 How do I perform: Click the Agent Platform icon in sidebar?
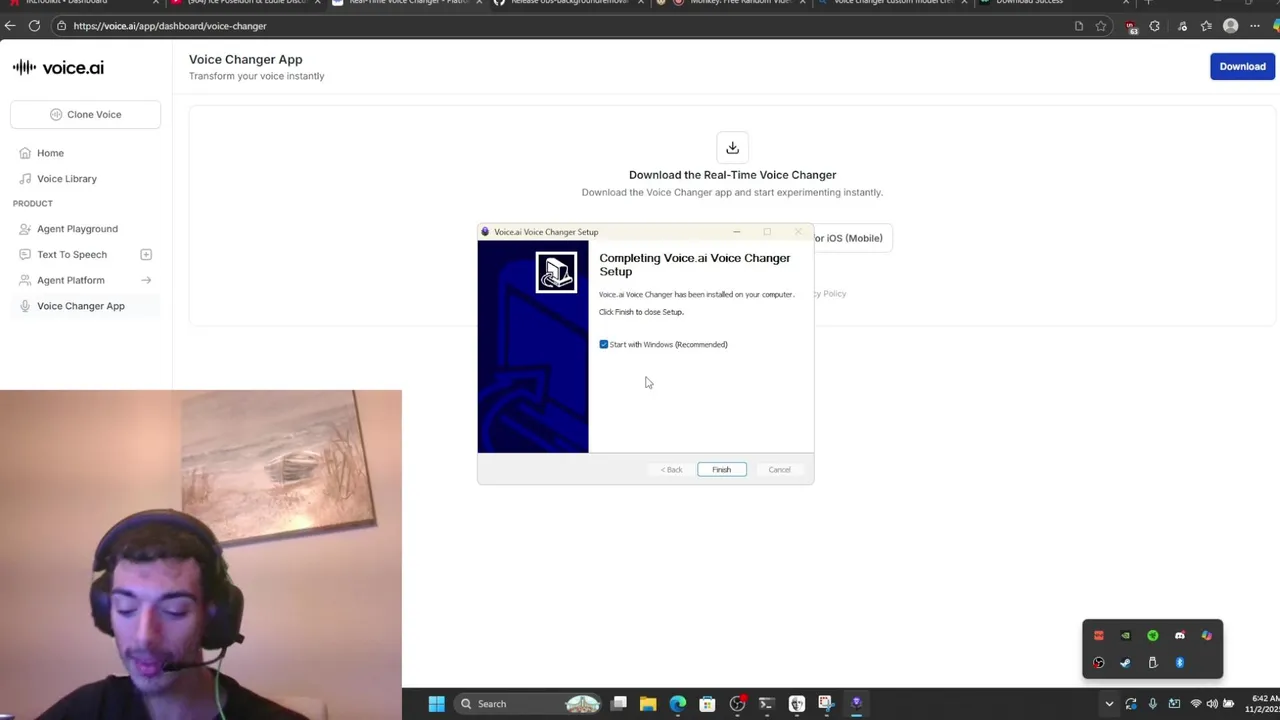pyautogui.click(x=25, y=280)
